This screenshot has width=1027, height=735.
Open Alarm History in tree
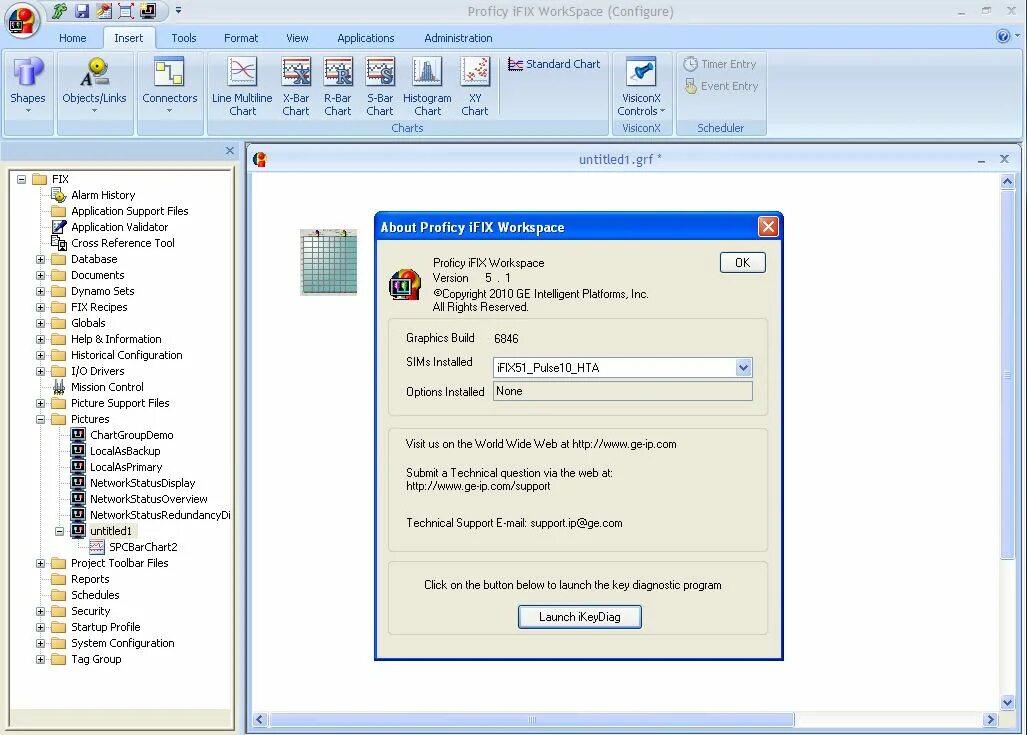coord(103,195)
